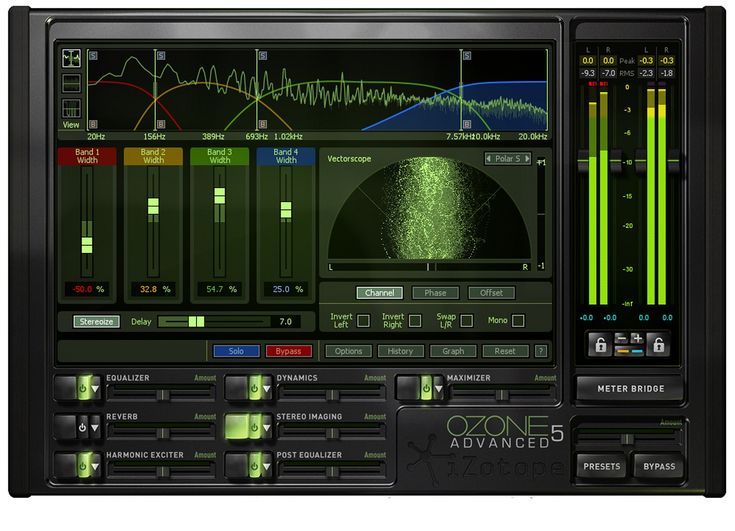Select the view mode icon directly above View label

(71, 108)
